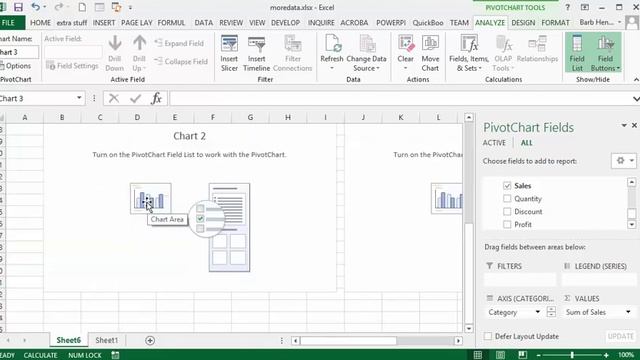Open field list tools gear dropdown
Screen dimensions: 640x360
click(624, 161)
